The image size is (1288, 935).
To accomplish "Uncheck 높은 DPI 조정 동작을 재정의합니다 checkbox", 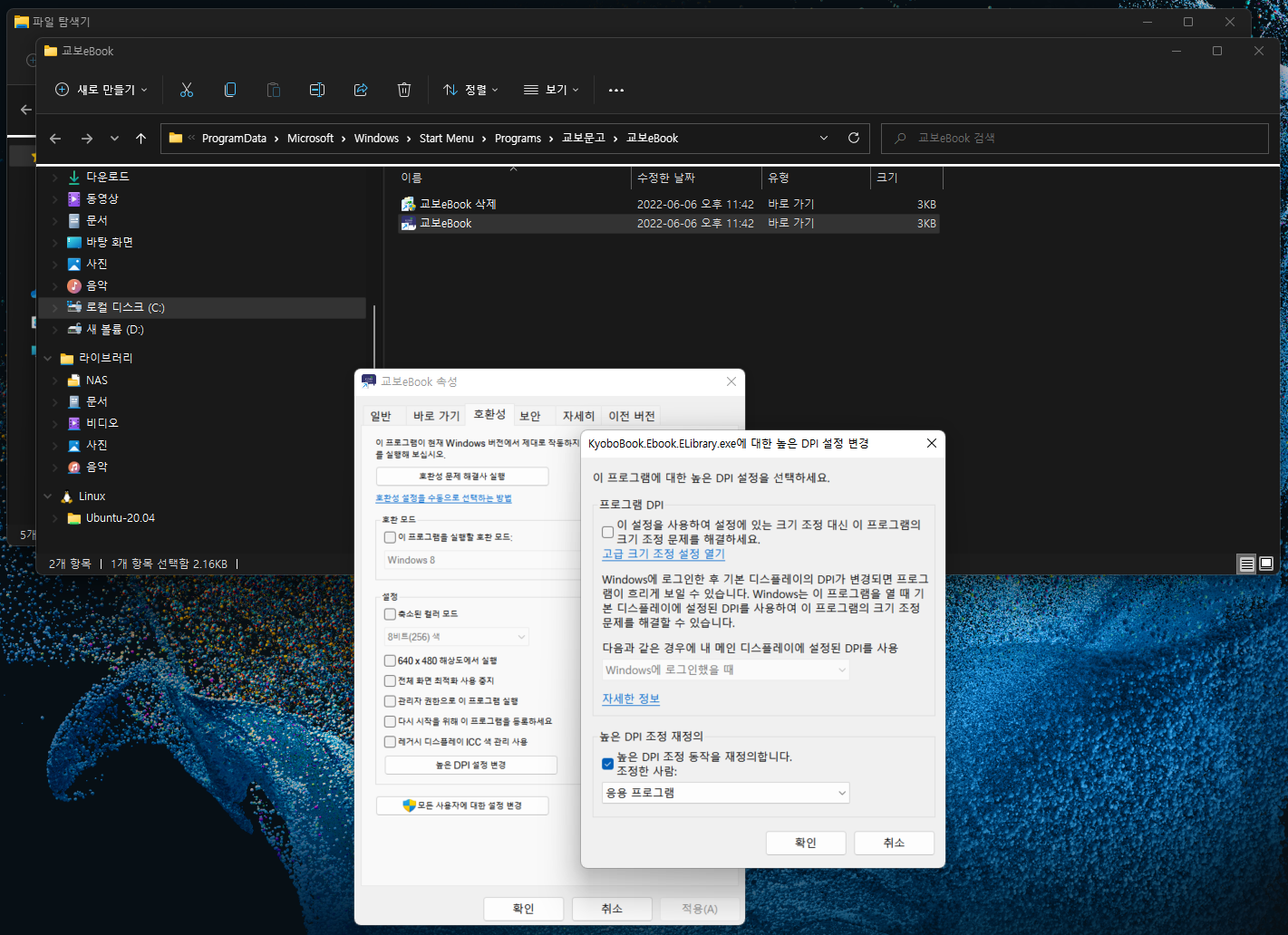I will 608,764.
